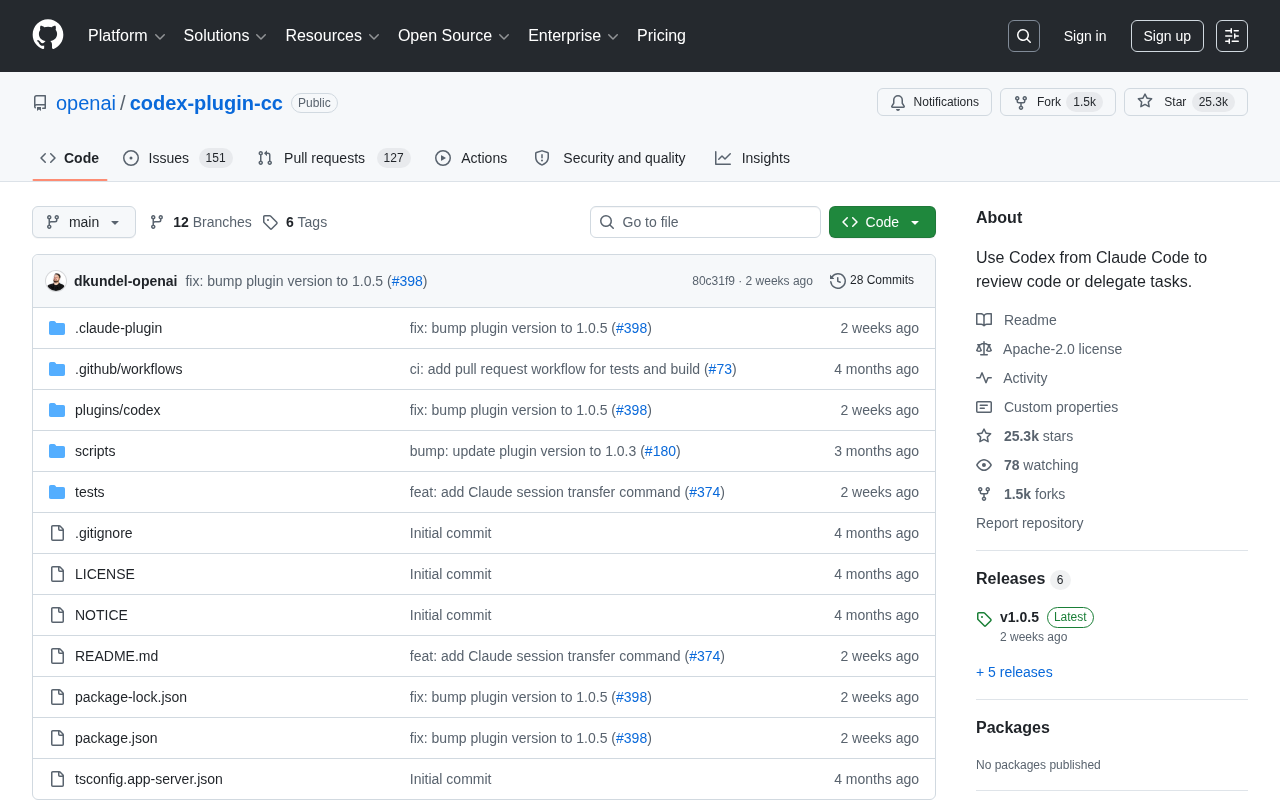Click the Public visibility badge
The width and height of the screenshot is (1280, 800).
(x=314, y=103)
